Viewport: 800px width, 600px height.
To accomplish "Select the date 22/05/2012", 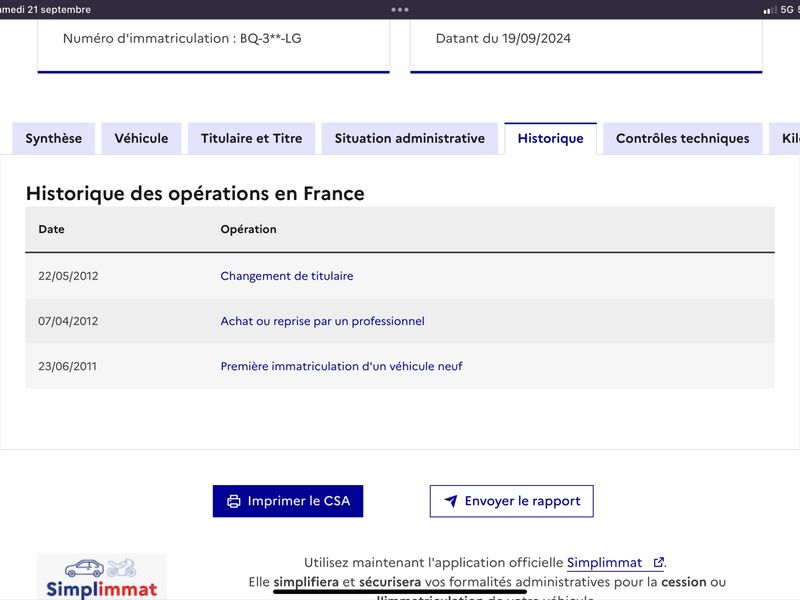I will pyautogui.click(x=68, y=276).
